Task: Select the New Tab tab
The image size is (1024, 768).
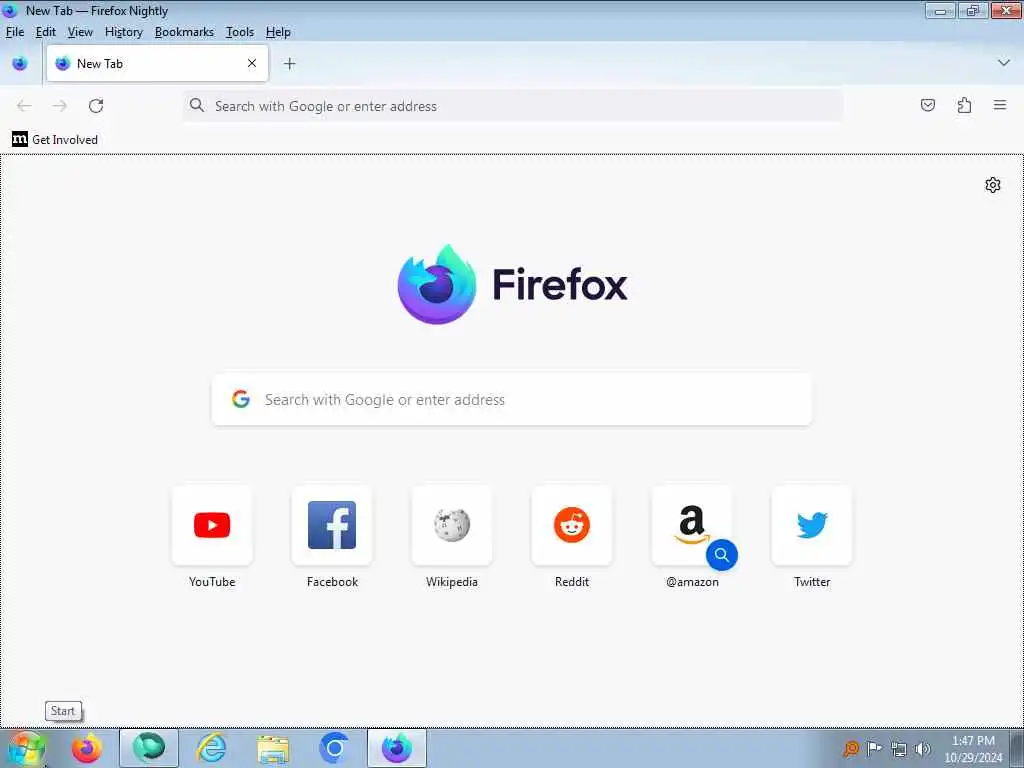Action: 157,63
